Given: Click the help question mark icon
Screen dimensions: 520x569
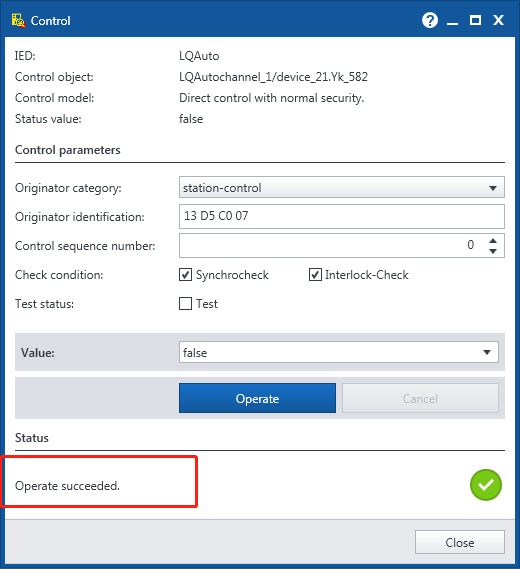Looking at the screenshot, I should tap(430, 20).
